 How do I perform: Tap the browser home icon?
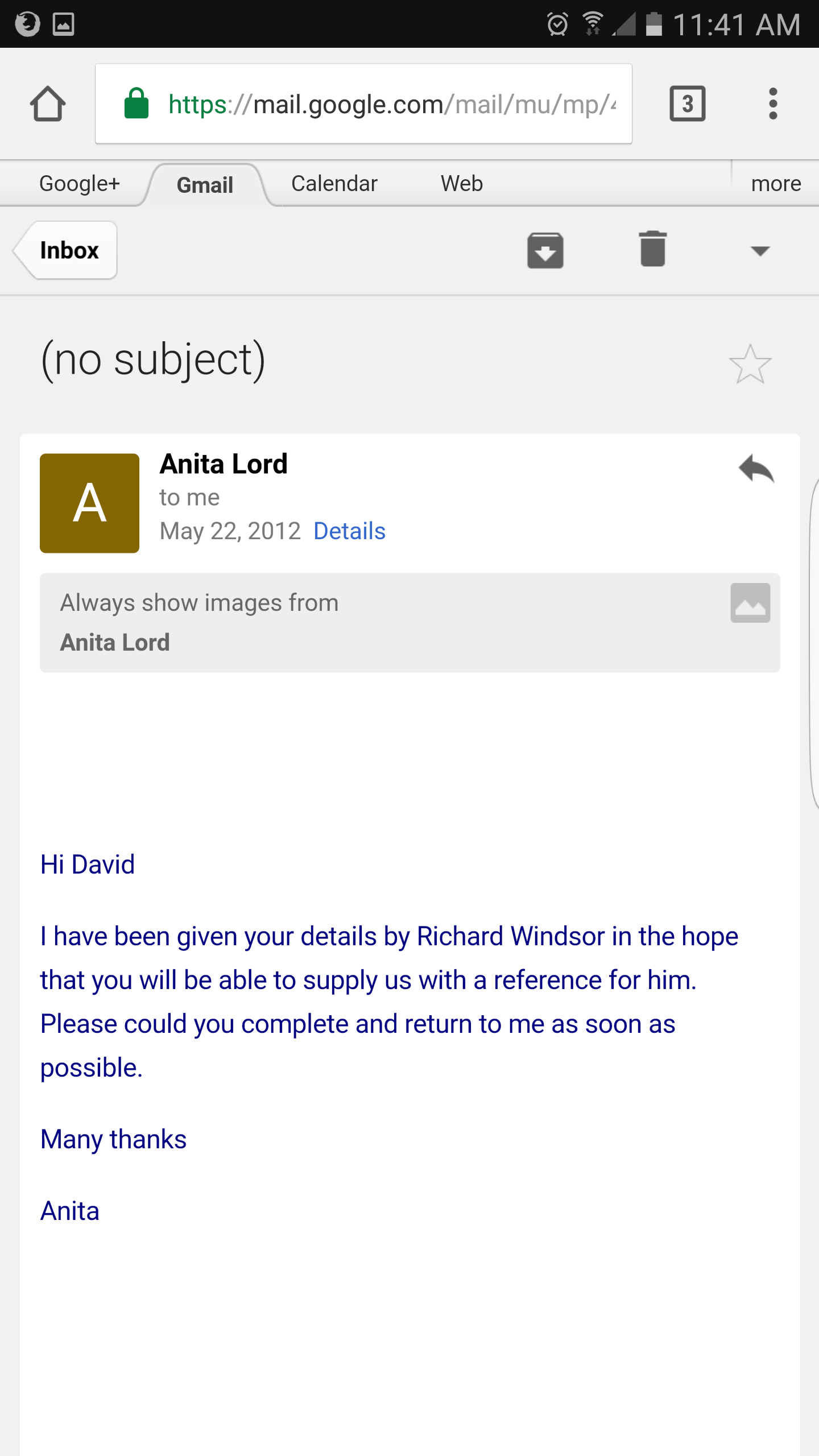point(48,104)
